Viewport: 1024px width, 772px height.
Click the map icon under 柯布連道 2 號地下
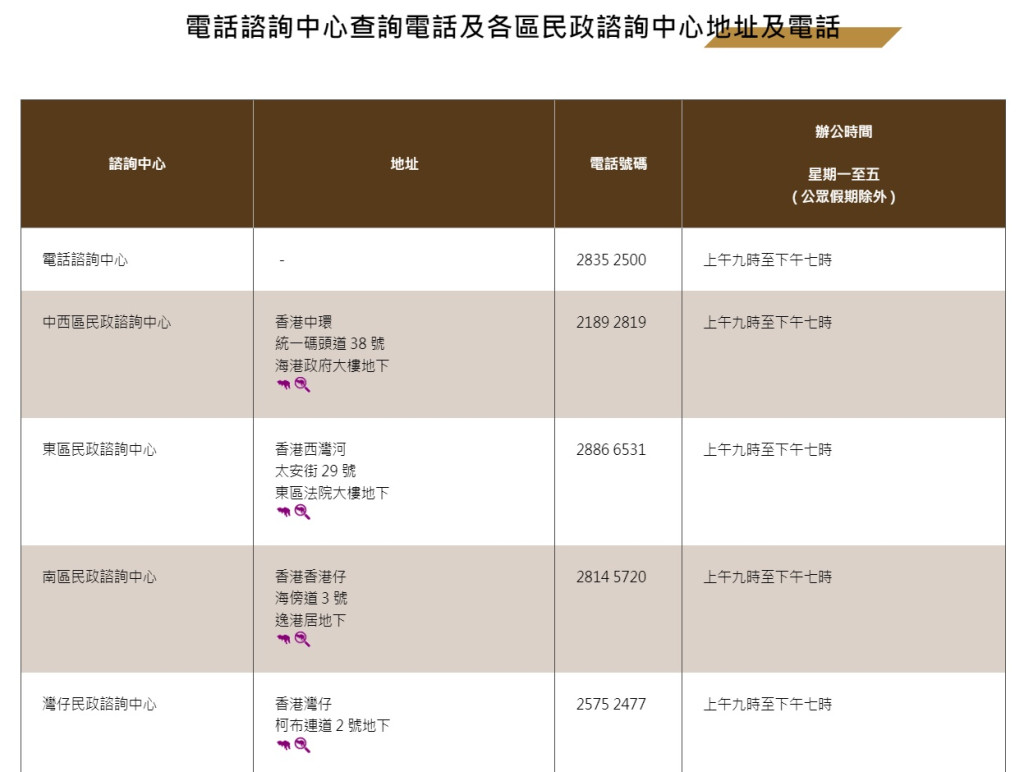point(283,746)
